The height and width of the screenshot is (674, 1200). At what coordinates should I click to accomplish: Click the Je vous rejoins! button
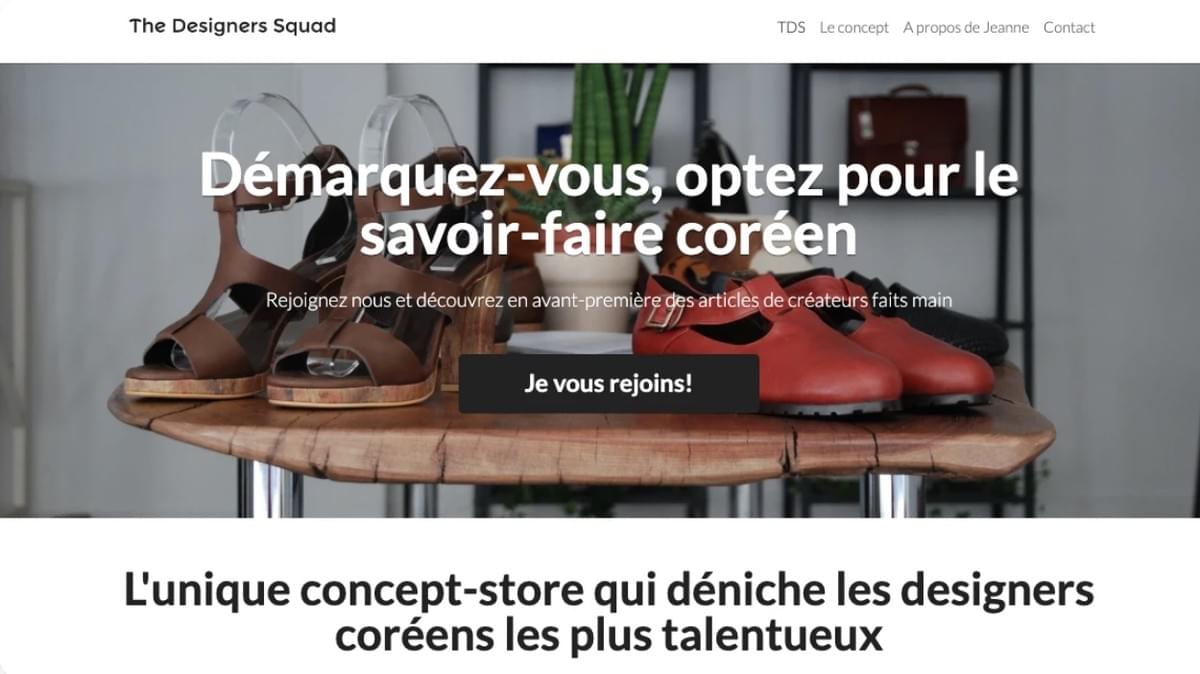tap(609, 383)
